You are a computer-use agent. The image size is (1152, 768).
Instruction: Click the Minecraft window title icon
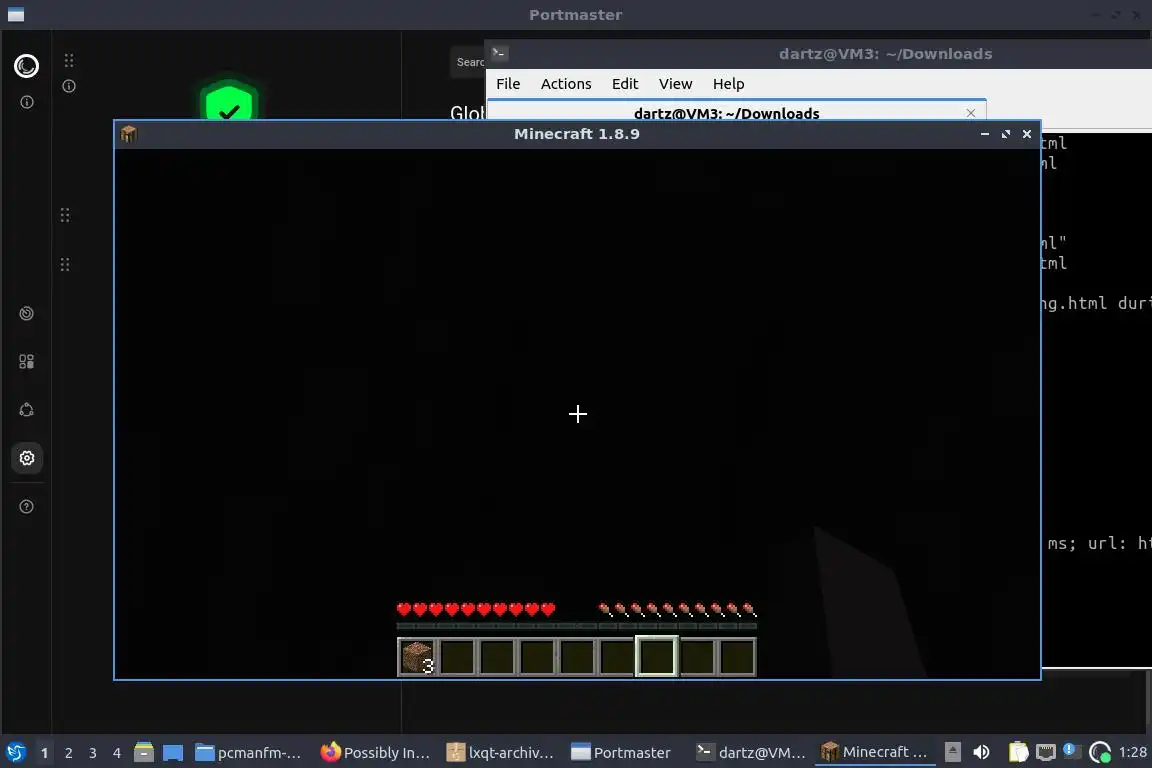[x=129, y=134]
